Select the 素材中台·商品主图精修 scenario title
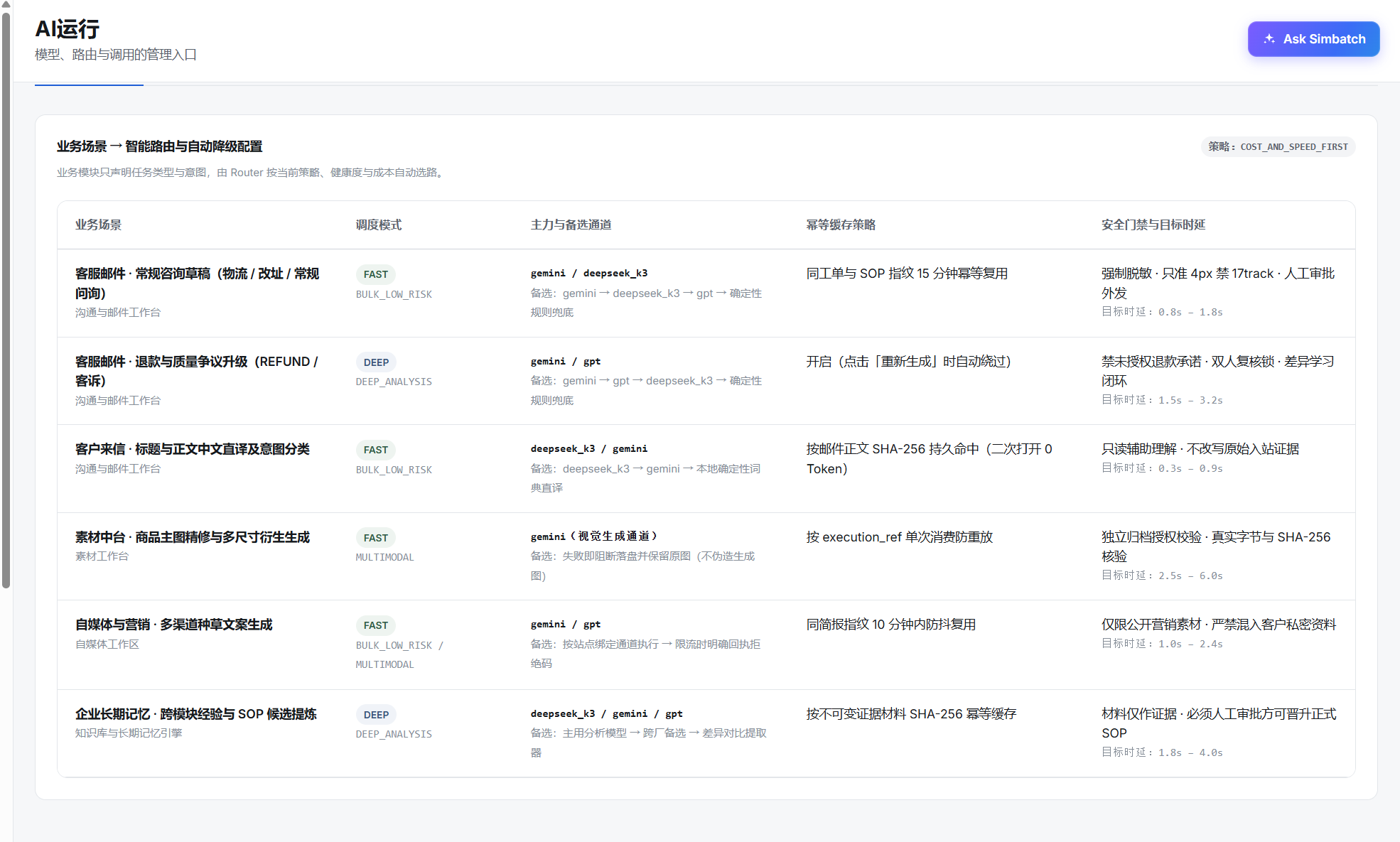 click(x=193, y=537)
